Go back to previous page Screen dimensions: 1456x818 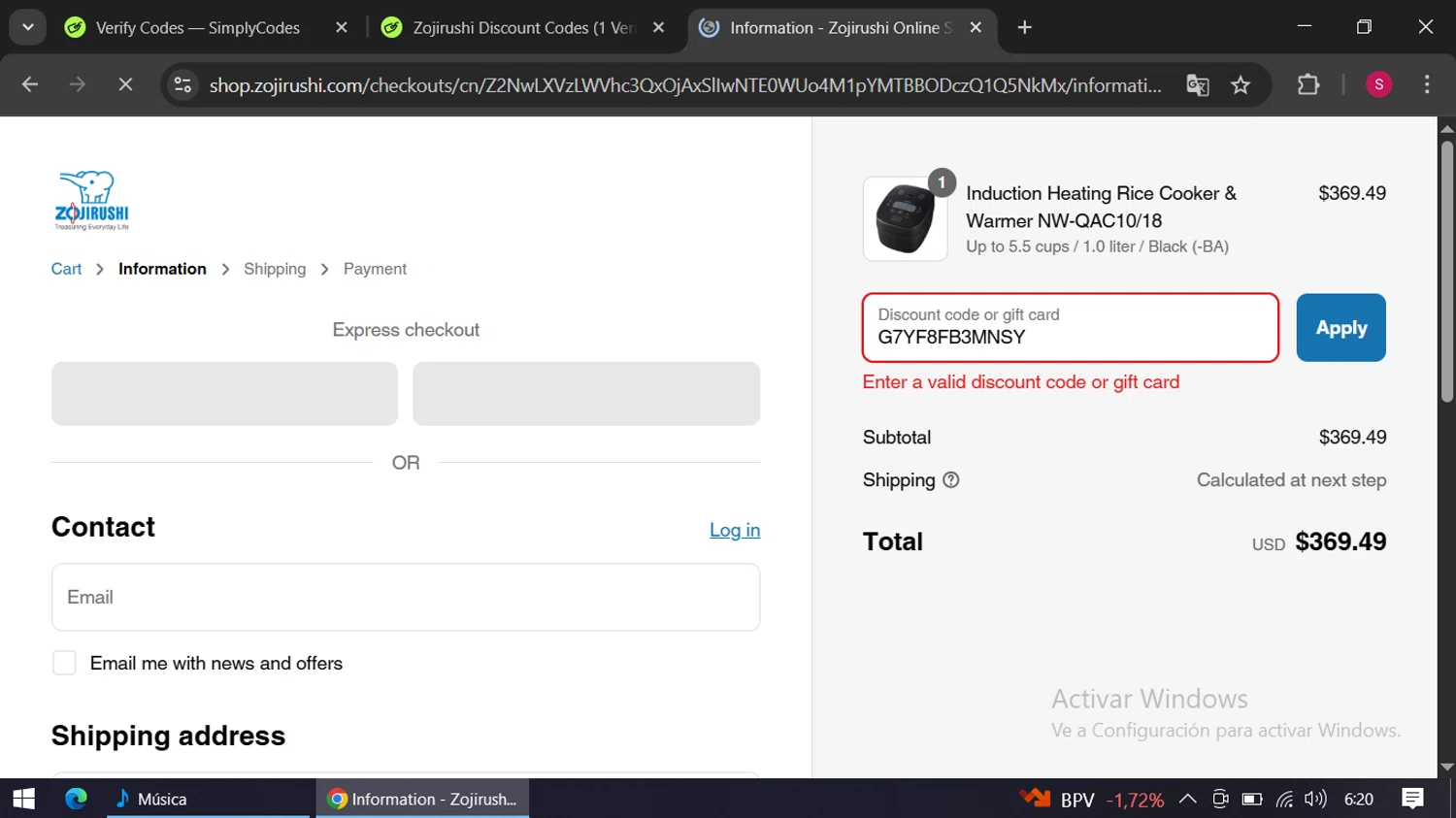pyautogui.click(x=30, y=85)
